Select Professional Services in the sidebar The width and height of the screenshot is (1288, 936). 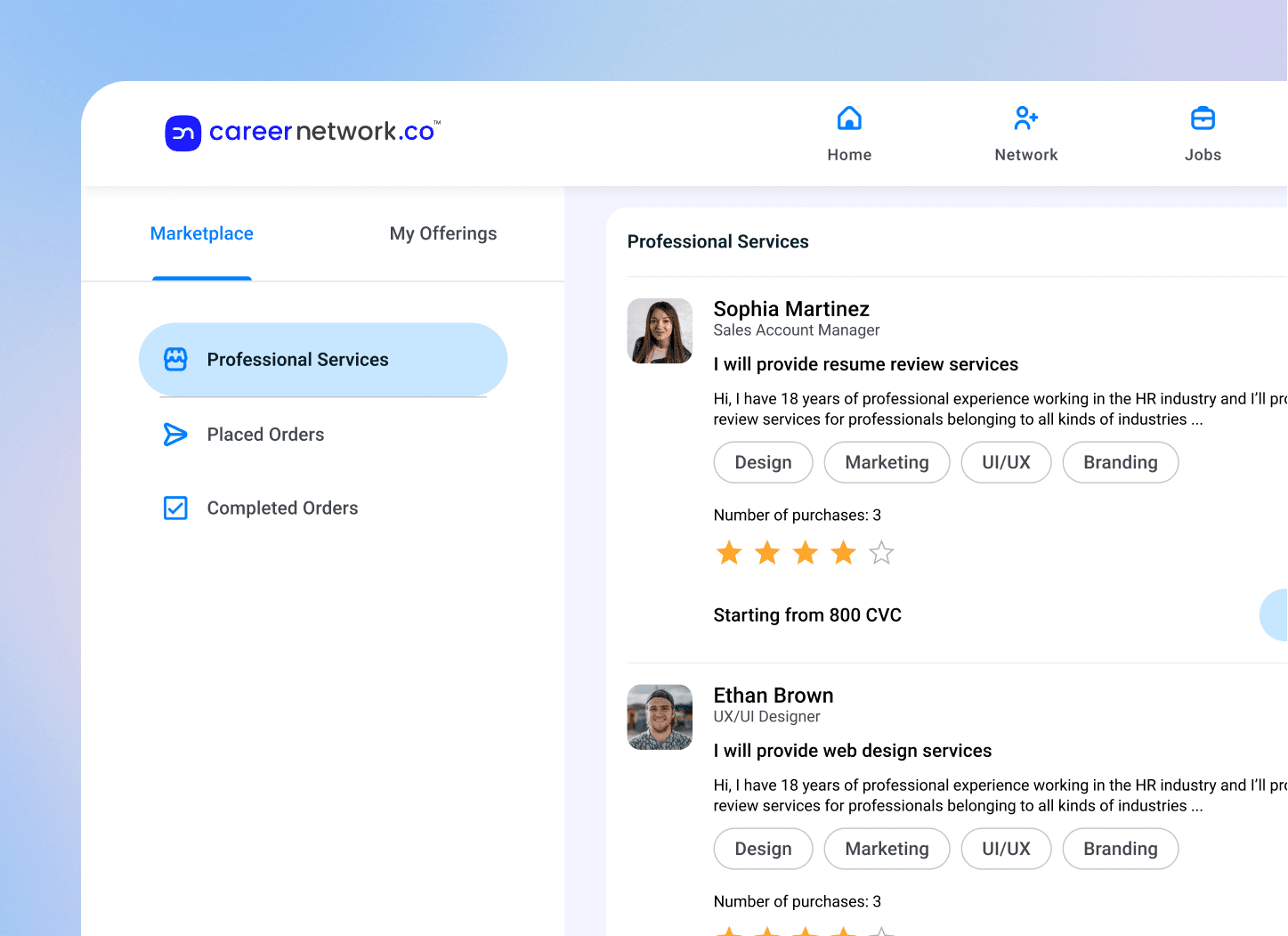(x=323, y=360)
